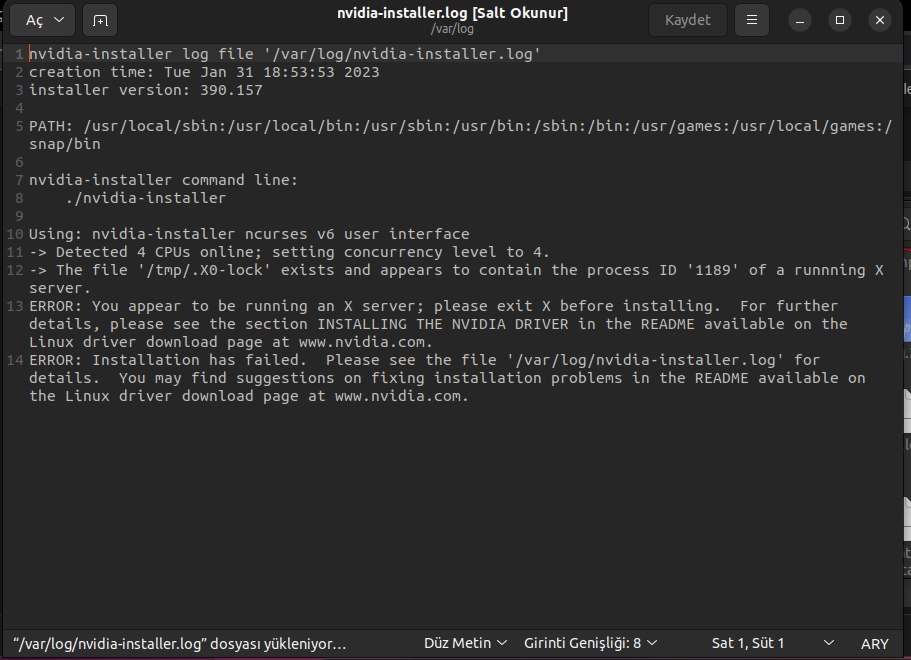
Task: Create a new document tab
Action: pyautogui.click(x=100, y=20)
